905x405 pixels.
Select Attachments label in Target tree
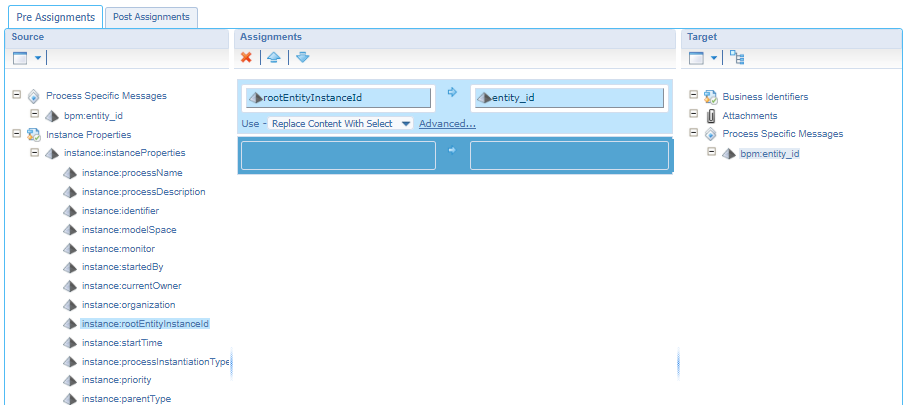coord(750,115)
